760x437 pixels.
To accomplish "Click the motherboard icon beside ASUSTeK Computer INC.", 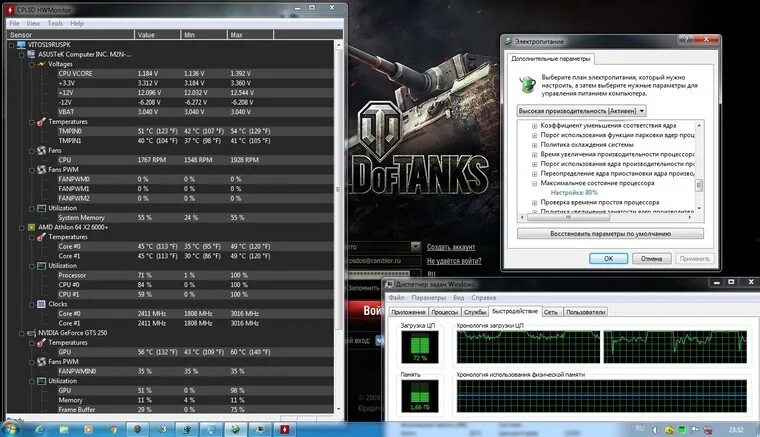I will point(32,54).
